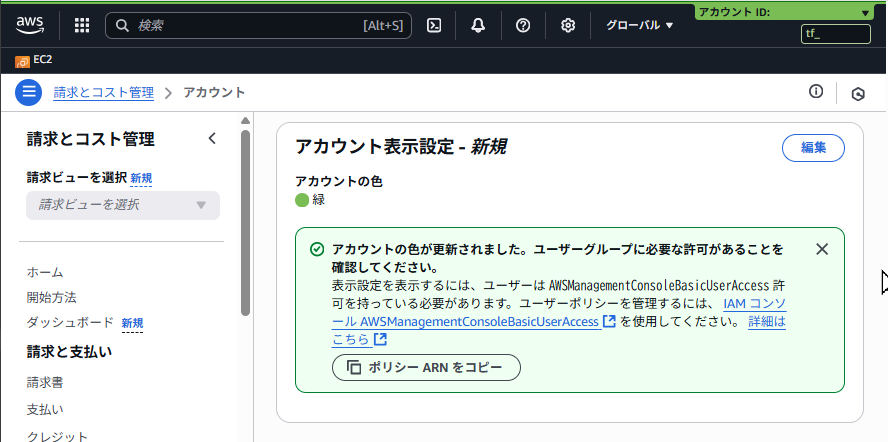Collapse the 請求とコスト管理 sidebar

pos(212,138)
